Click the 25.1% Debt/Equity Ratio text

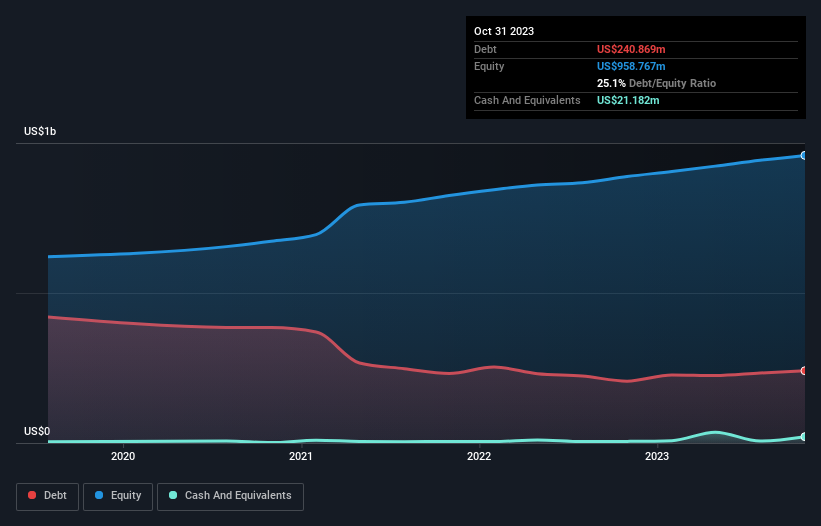(656, 83)
